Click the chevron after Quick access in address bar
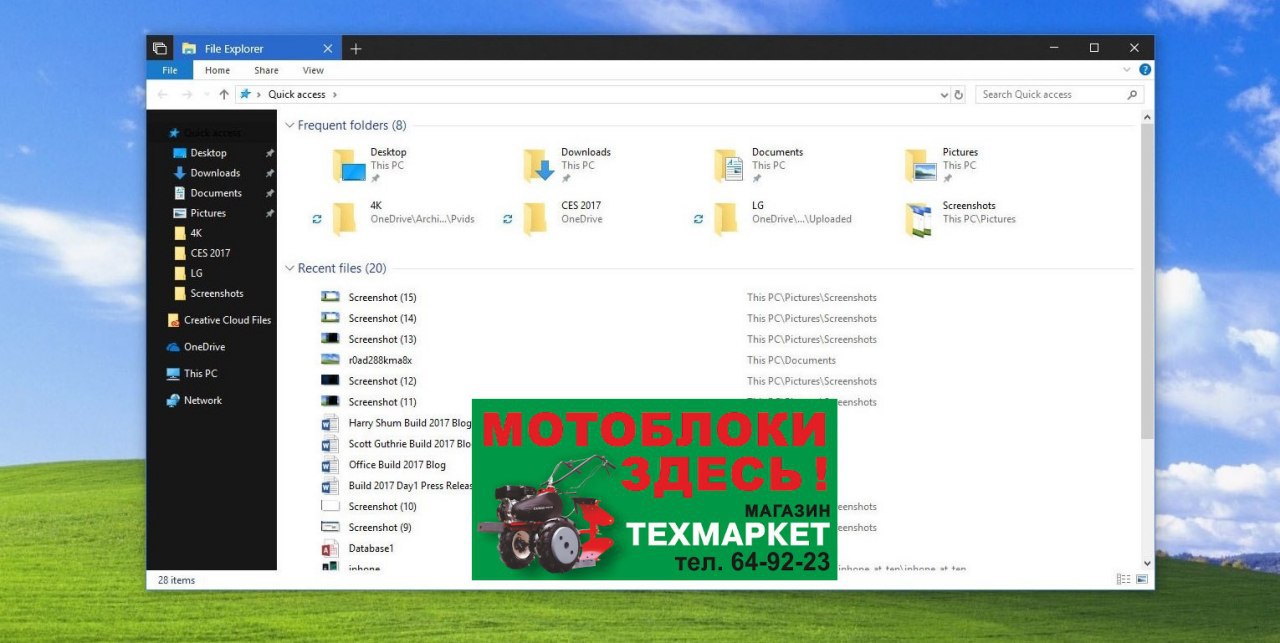Screen dimensions: 1280x643 pyautogui.click(x=335, y=94)
